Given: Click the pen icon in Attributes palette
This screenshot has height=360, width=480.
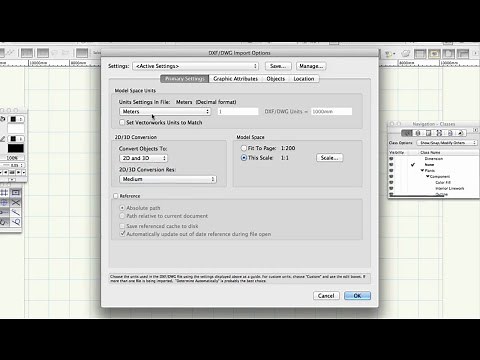Looking at the screenshot, I should (3, 139).
